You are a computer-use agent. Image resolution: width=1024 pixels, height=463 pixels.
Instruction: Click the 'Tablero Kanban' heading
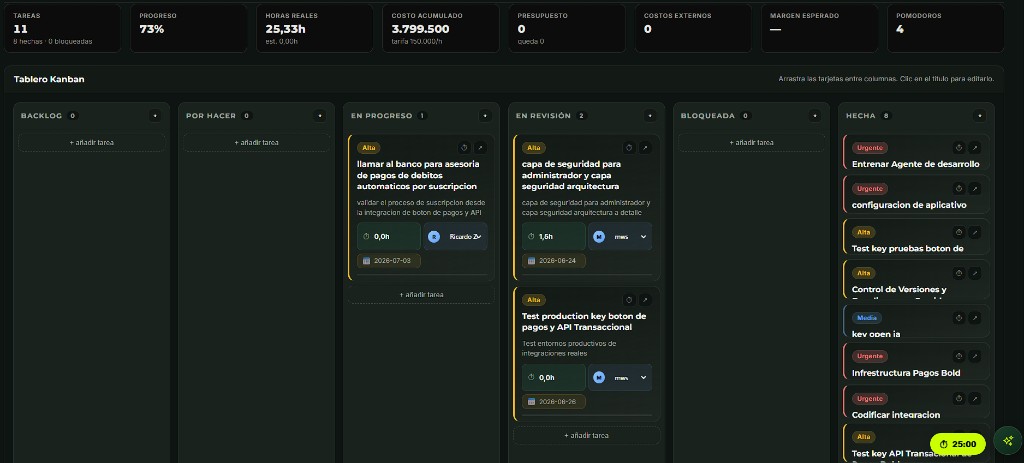point(49,79)
